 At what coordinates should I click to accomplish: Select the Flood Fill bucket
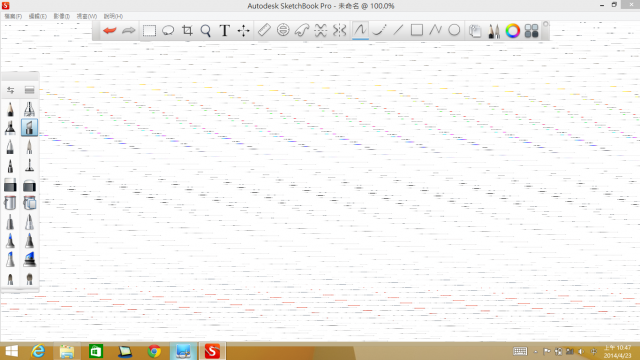coord(10,203)
